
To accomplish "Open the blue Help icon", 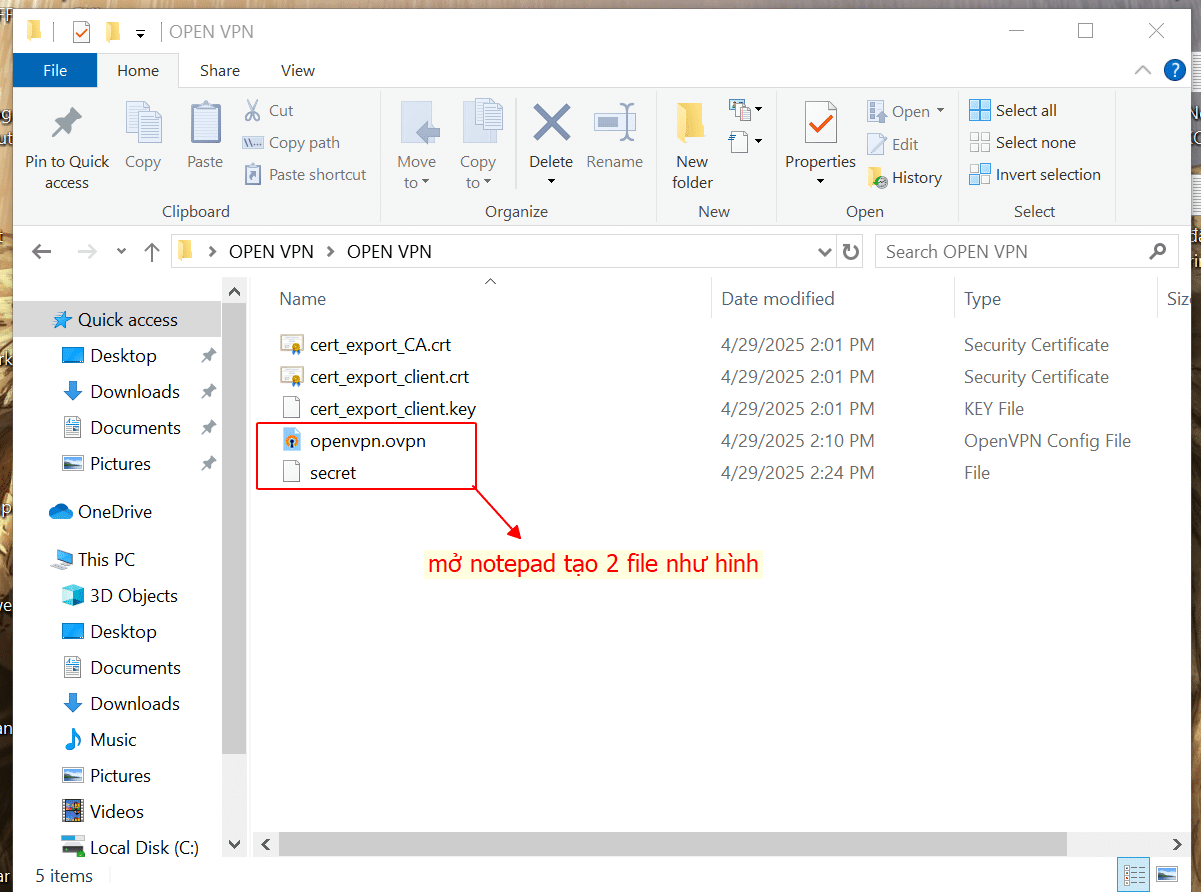I will [x=1175, y=70].
